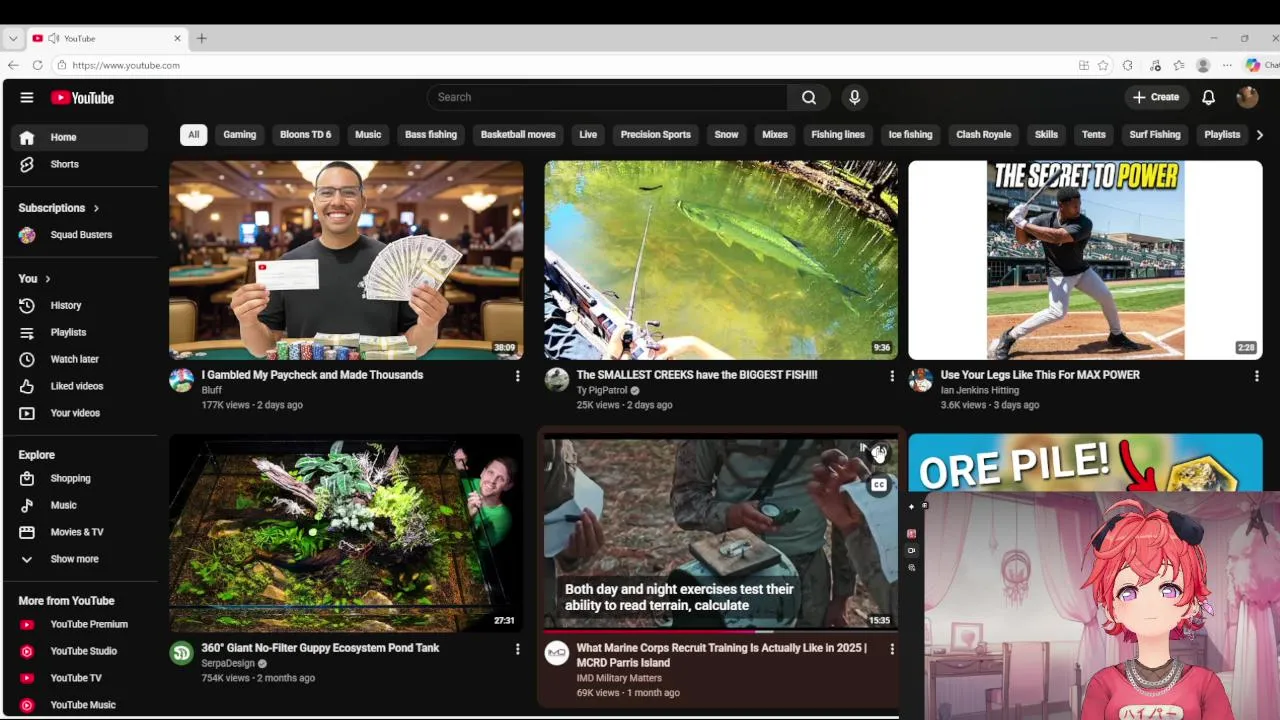1280x720 pixels.
Task: Open options menu for the gambling paycheck video
Action: [x=517, y=376]
